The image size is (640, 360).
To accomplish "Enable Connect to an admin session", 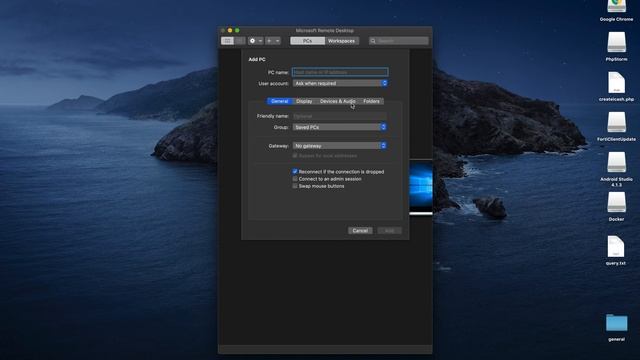I will (295, 179).
